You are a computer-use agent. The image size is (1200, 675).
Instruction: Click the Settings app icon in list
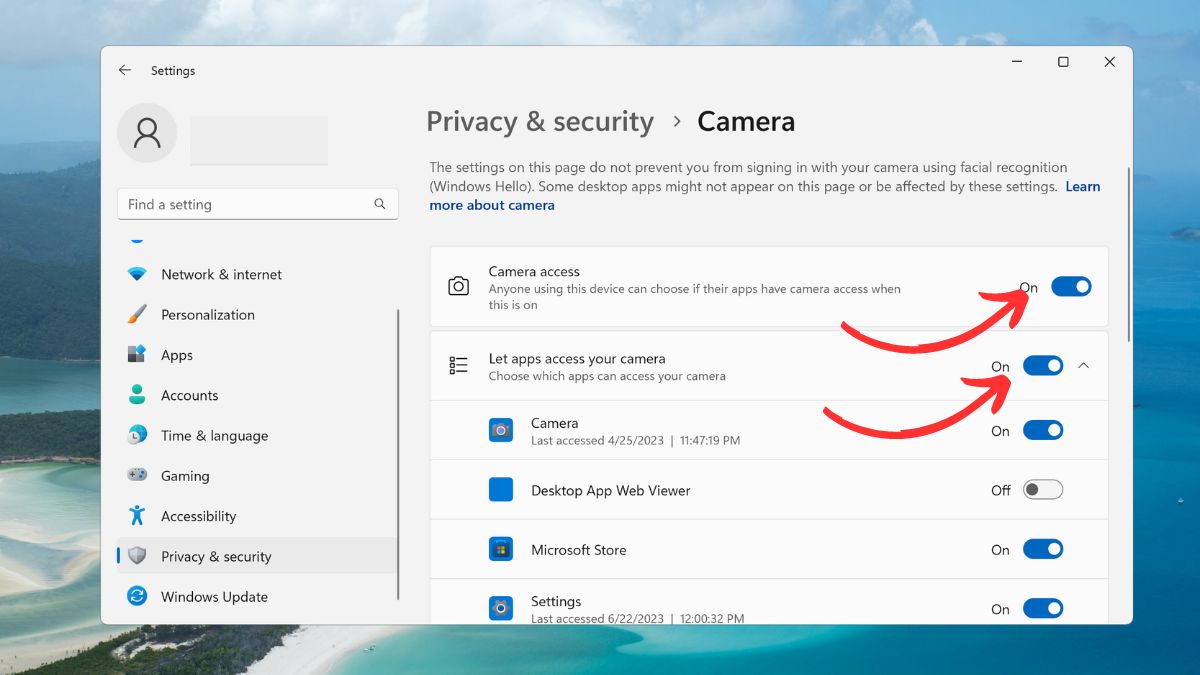[501, 608]
